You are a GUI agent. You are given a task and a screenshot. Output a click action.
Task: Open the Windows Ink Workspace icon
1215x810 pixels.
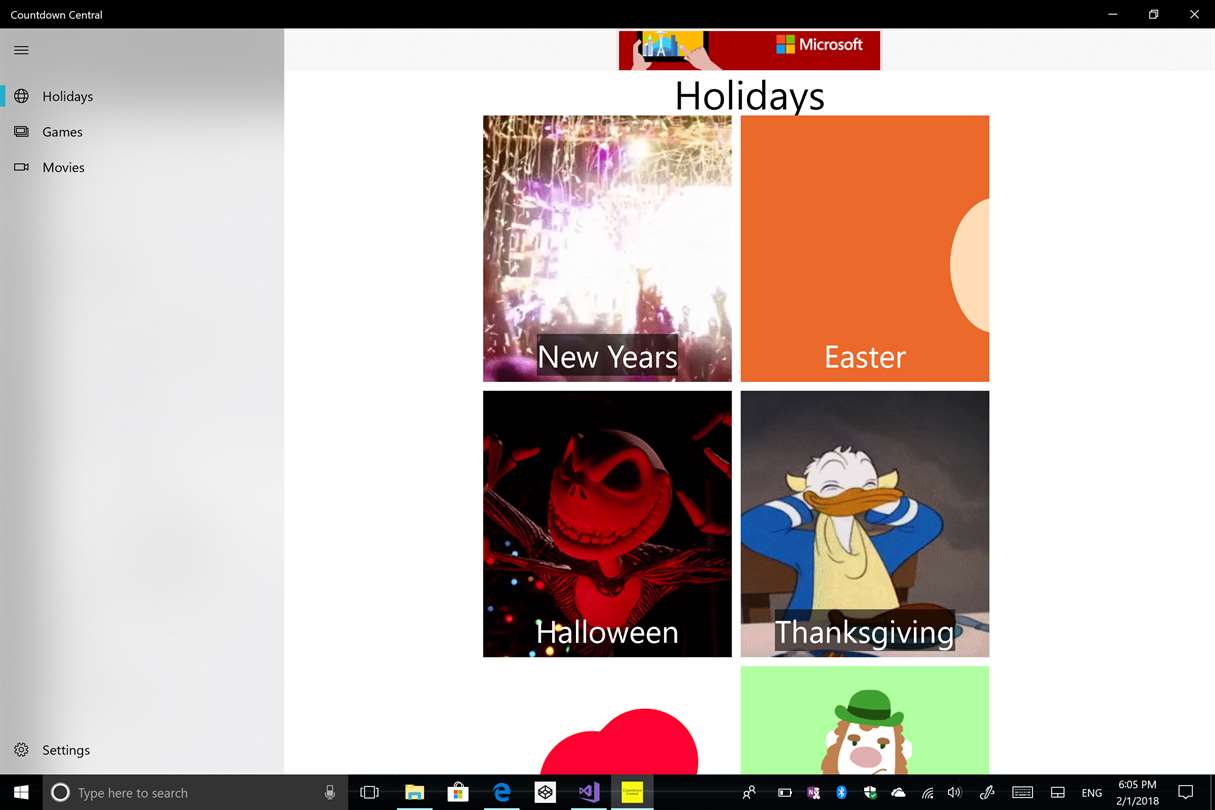[987, 792]
